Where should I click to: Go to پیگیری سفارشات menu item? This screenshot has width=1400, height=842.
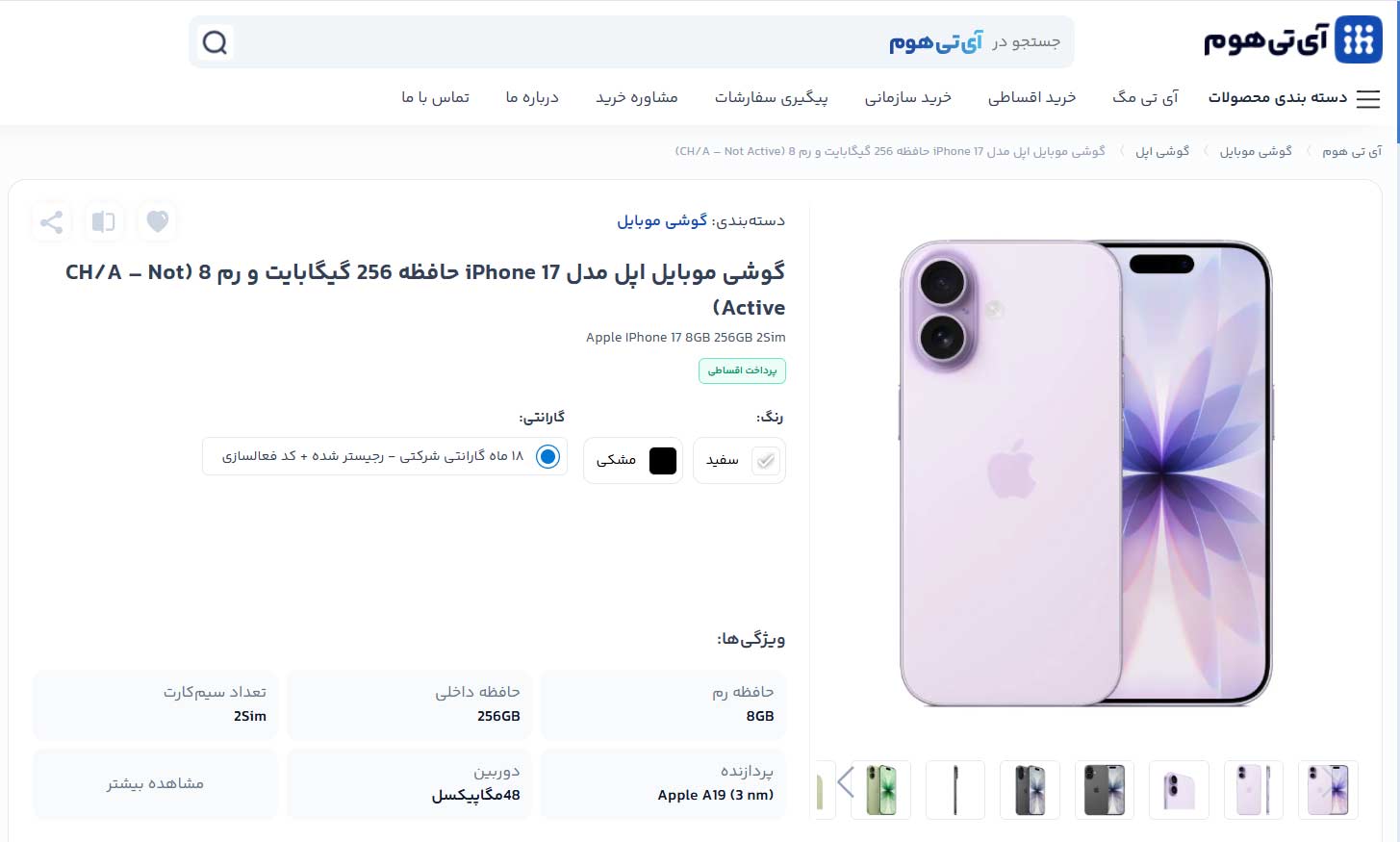pos(771,97)
